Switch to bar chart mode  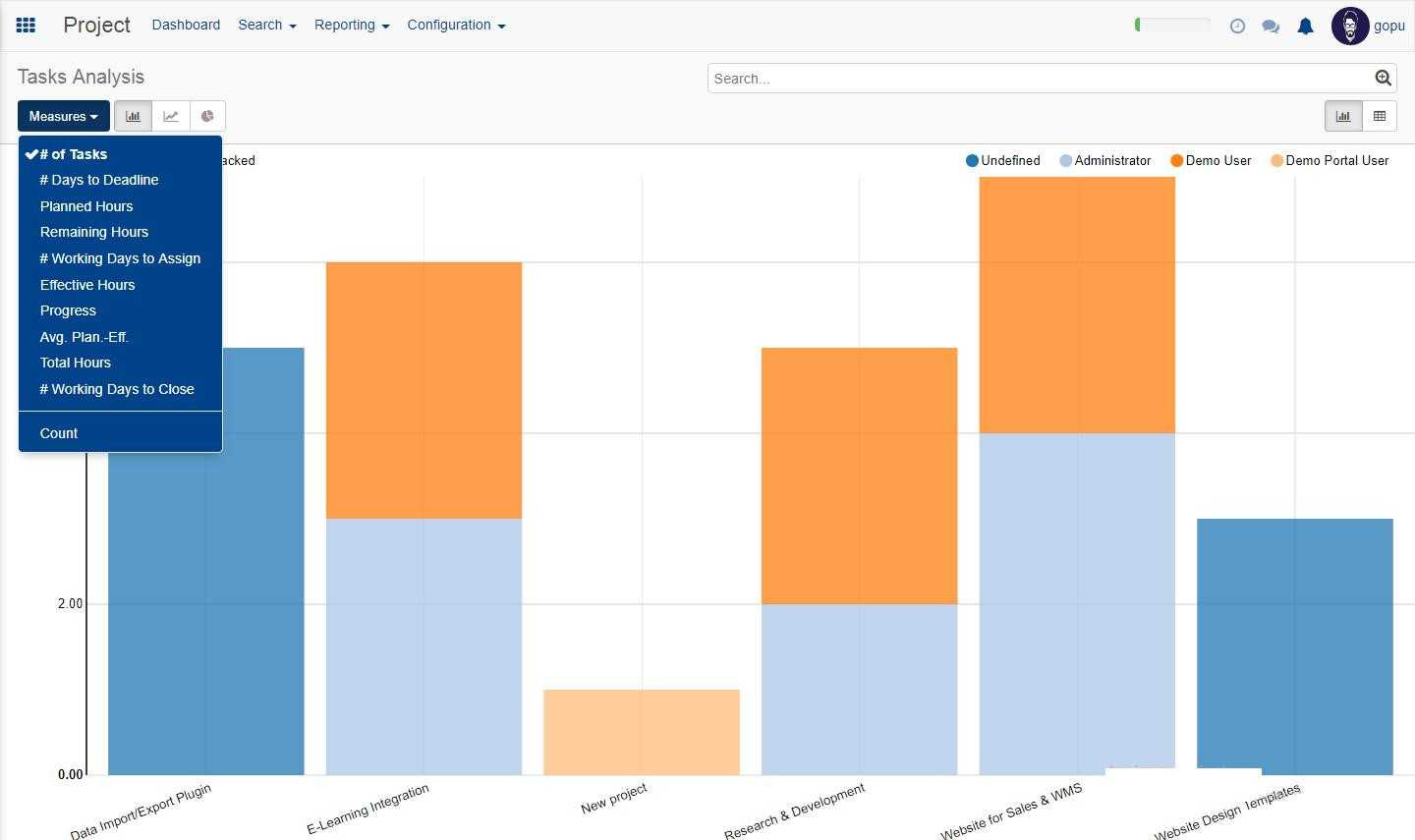click(133, 116)
